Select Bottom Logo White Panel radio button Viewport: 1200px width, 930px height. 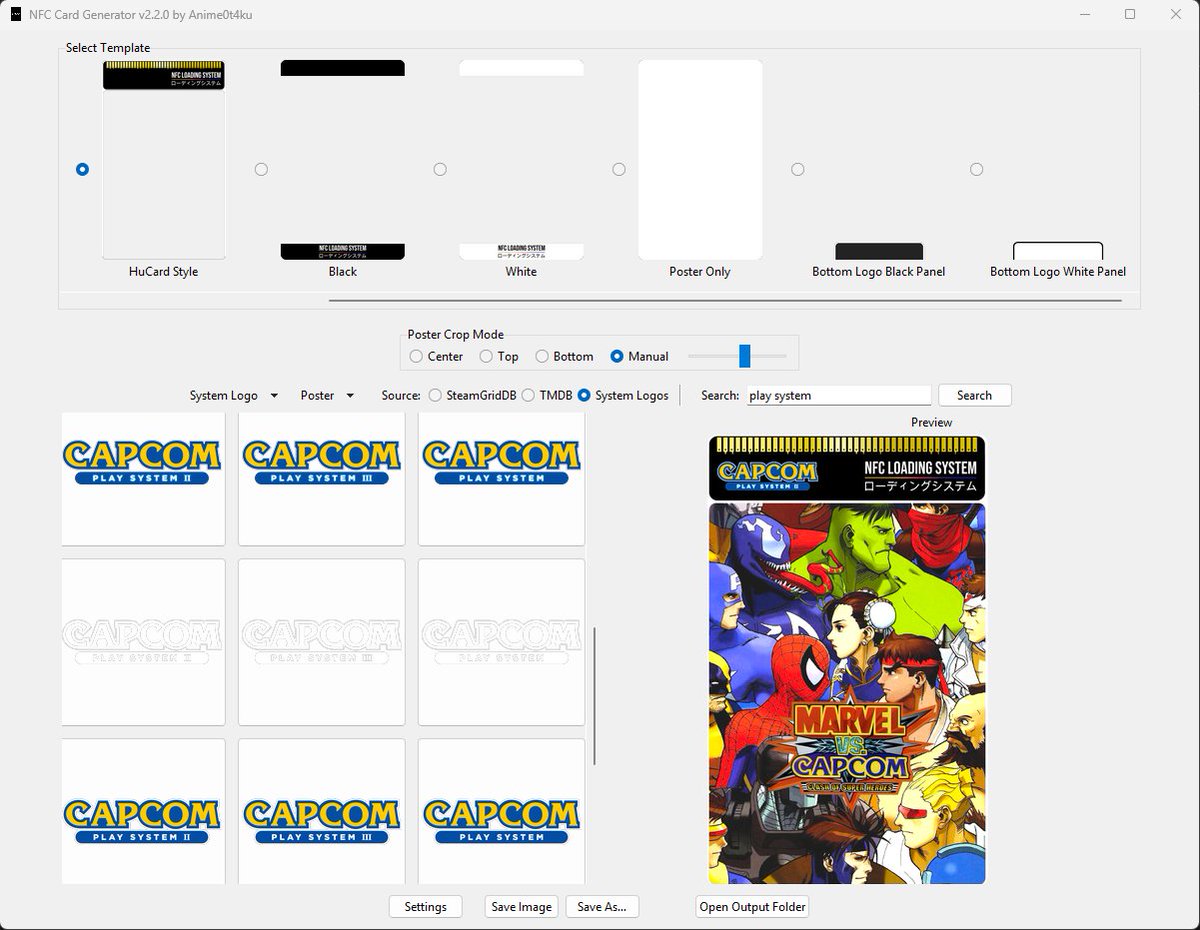pos(976,170)
